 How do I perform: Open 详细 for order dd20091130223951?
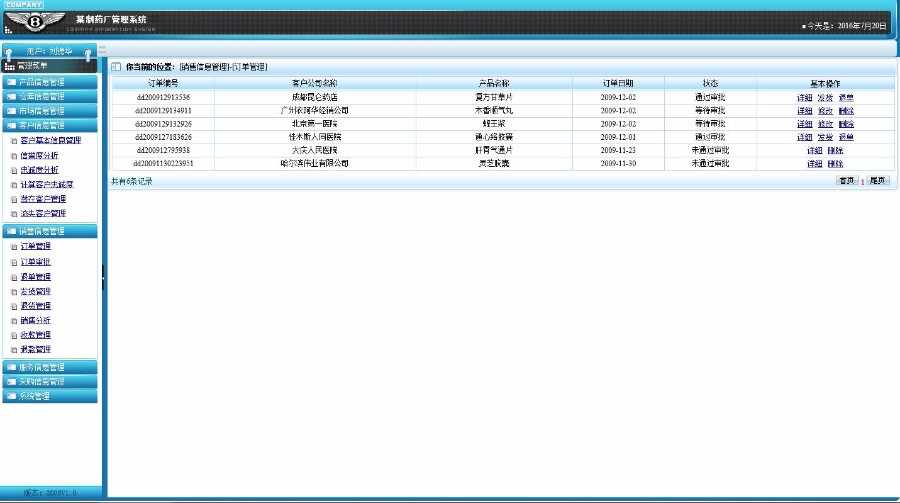(x=814, y=164)
